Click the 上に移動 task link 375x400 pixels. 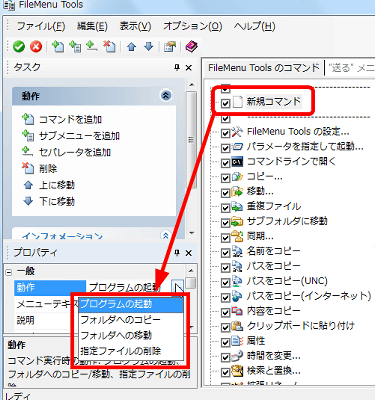pos(57,185)
